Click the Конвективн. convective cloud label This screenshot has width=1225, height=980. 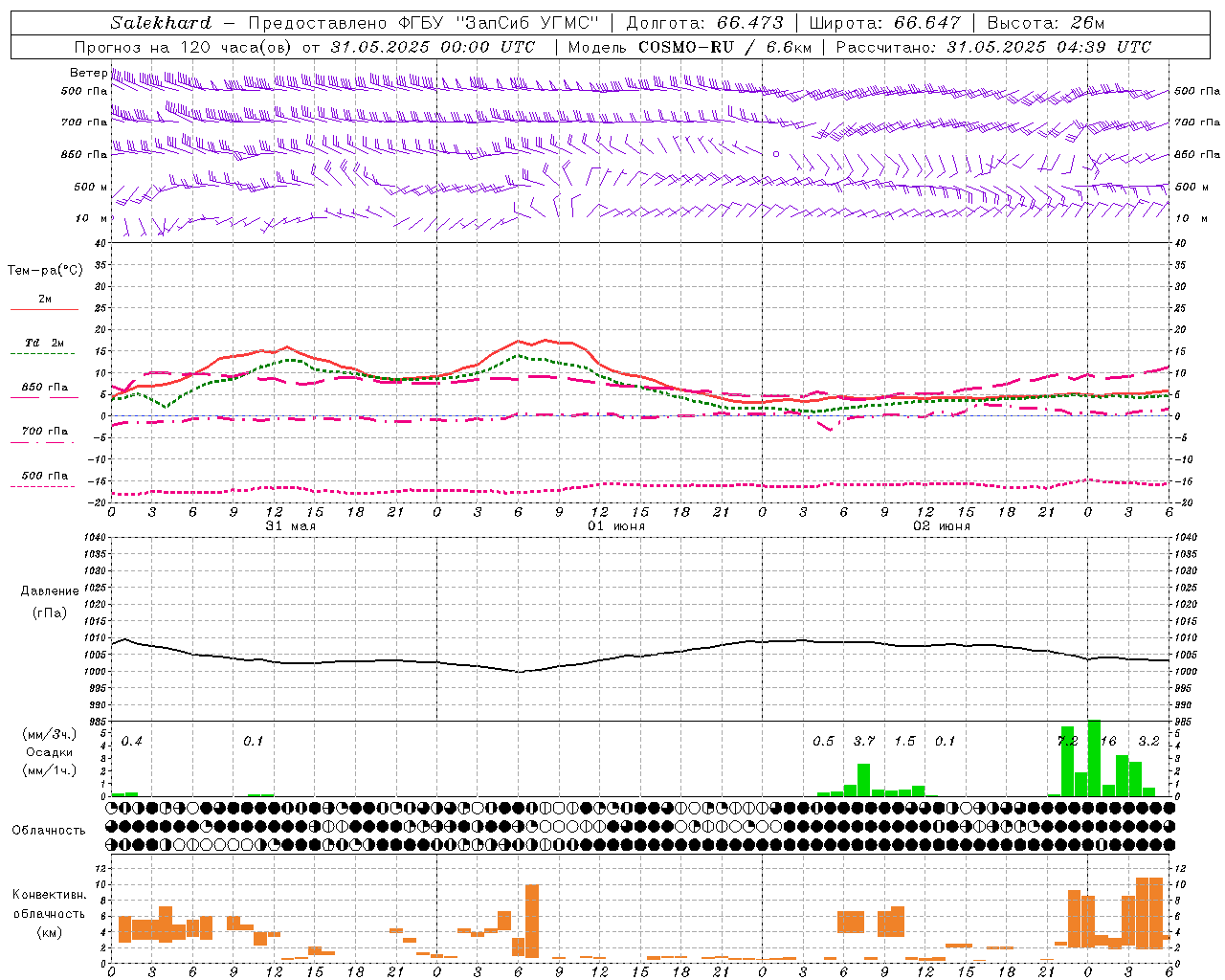coord(50,895)
